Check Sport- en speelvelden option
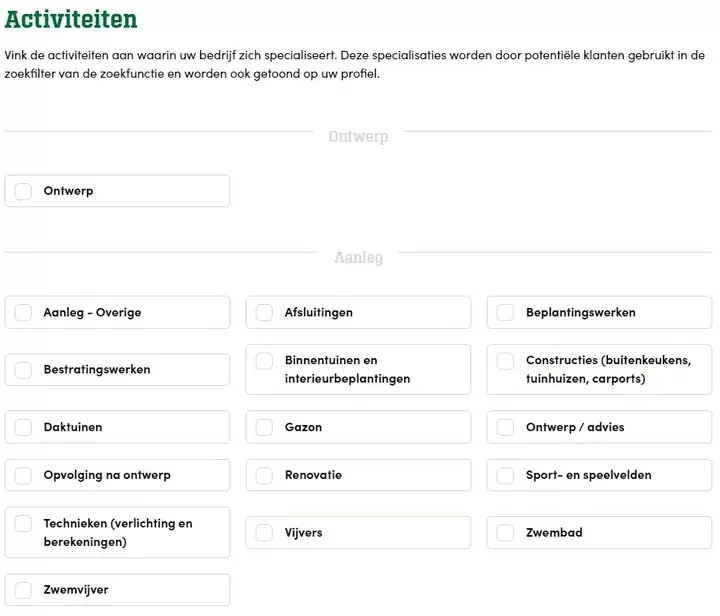 coord(505,476)
